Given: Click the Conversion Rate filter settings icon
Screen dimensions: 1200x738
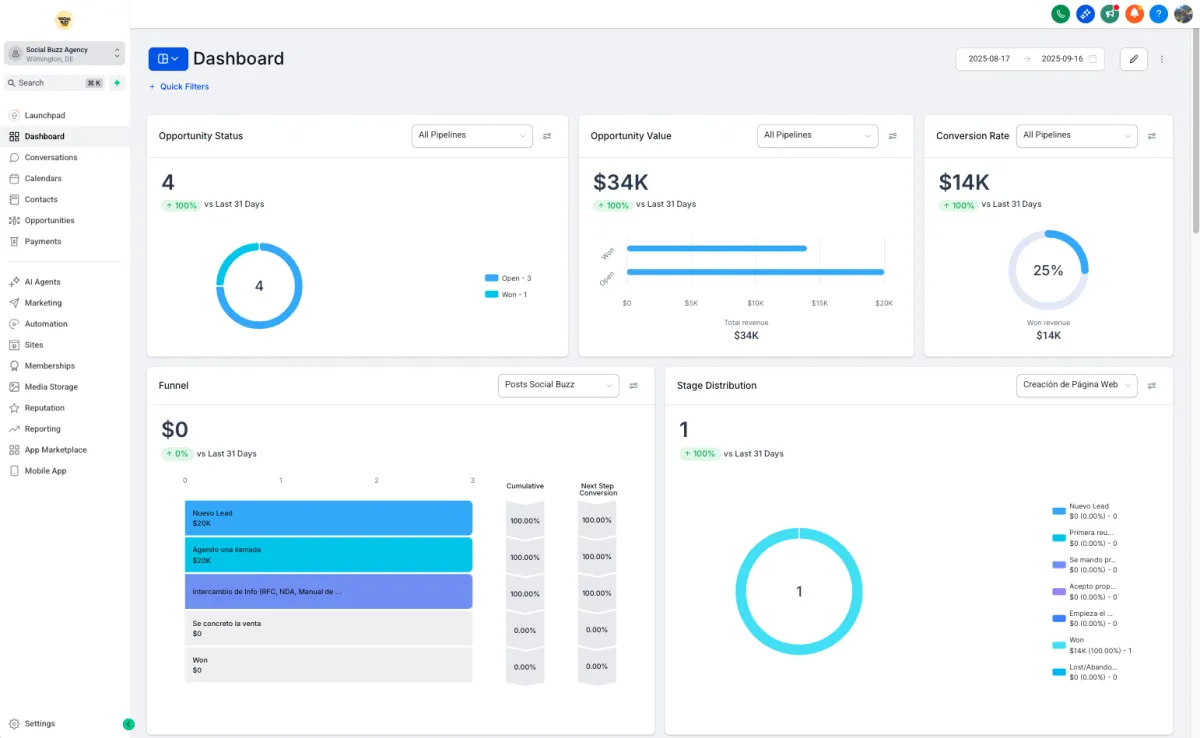Looking at the screenshot, I should (x=1152, y=136).
